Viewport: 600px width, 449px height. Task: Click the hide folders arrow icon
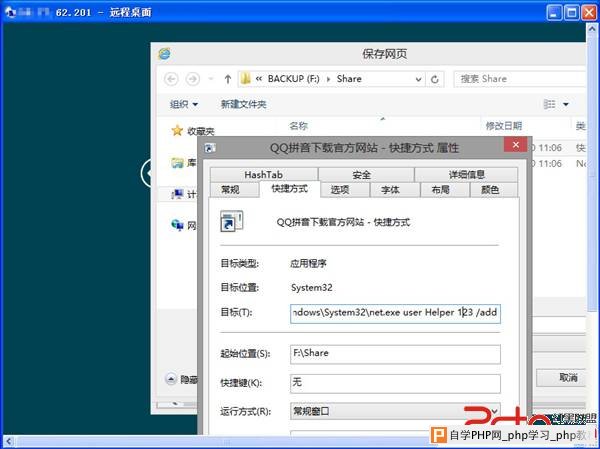[171, 379]
